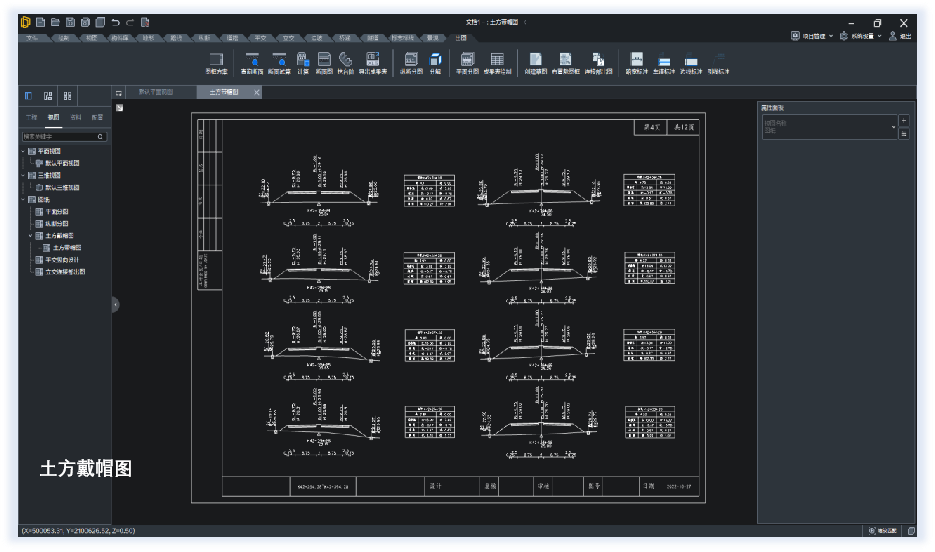Click the Save file icon in the quick toolbar
The width and height of the screenshot is (935, 552).
point(71,22)
